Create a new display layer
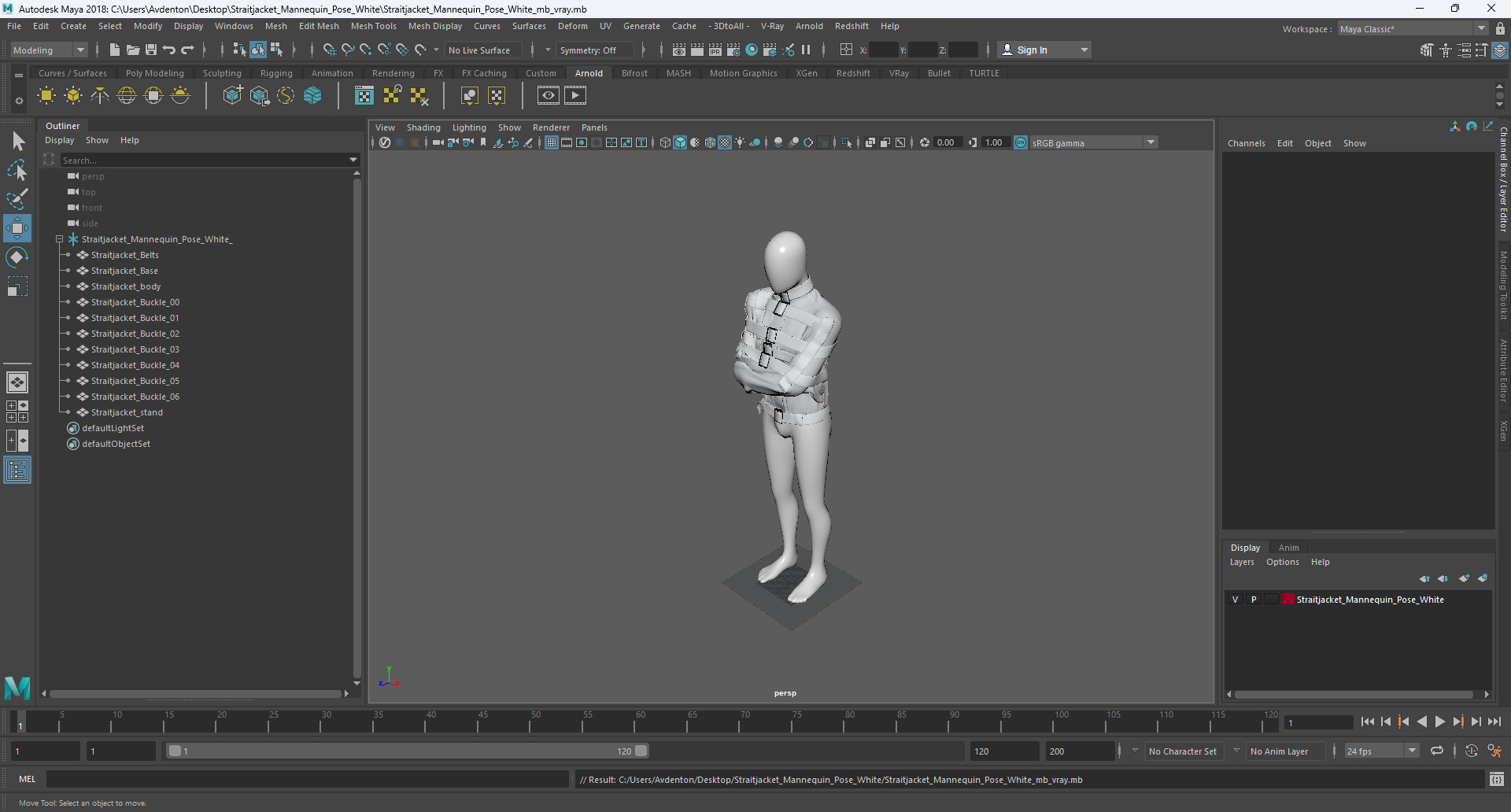The height and width of the screenshot is (812, 1511). 1464,578
